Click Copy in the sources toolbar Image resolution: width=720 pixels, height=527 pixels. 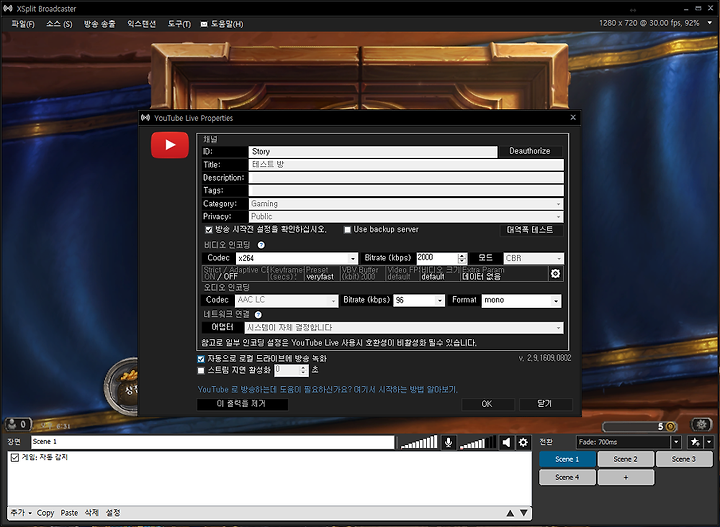coord(45,513)
